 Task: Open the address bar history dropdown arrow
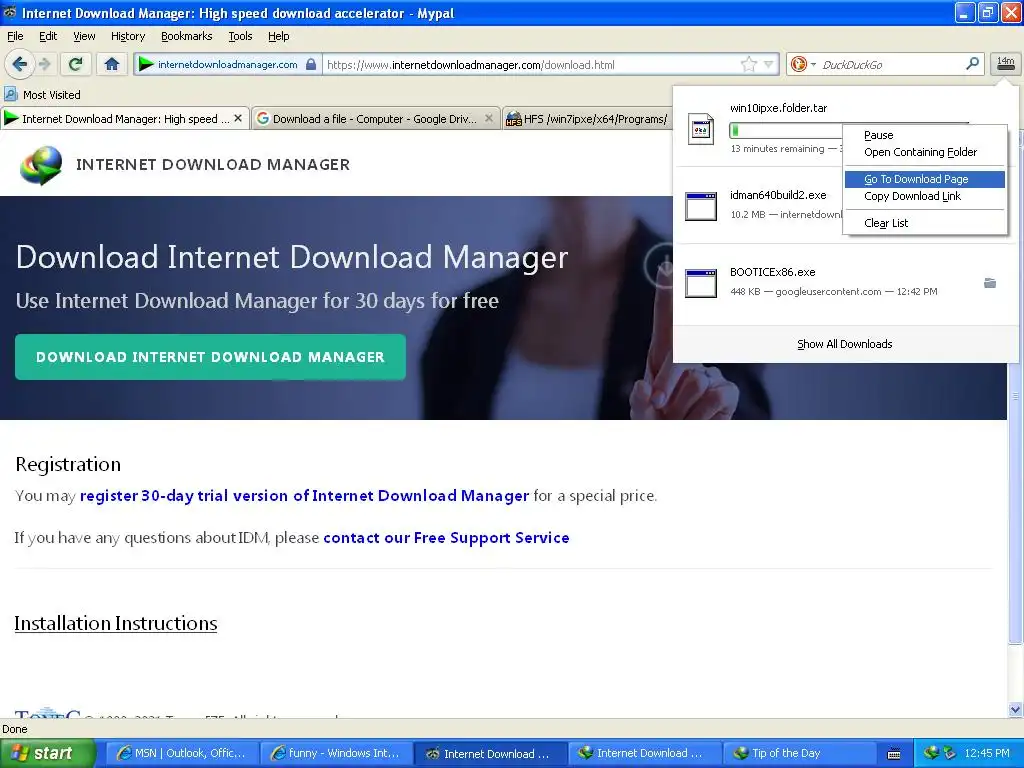tap(769, 64)
